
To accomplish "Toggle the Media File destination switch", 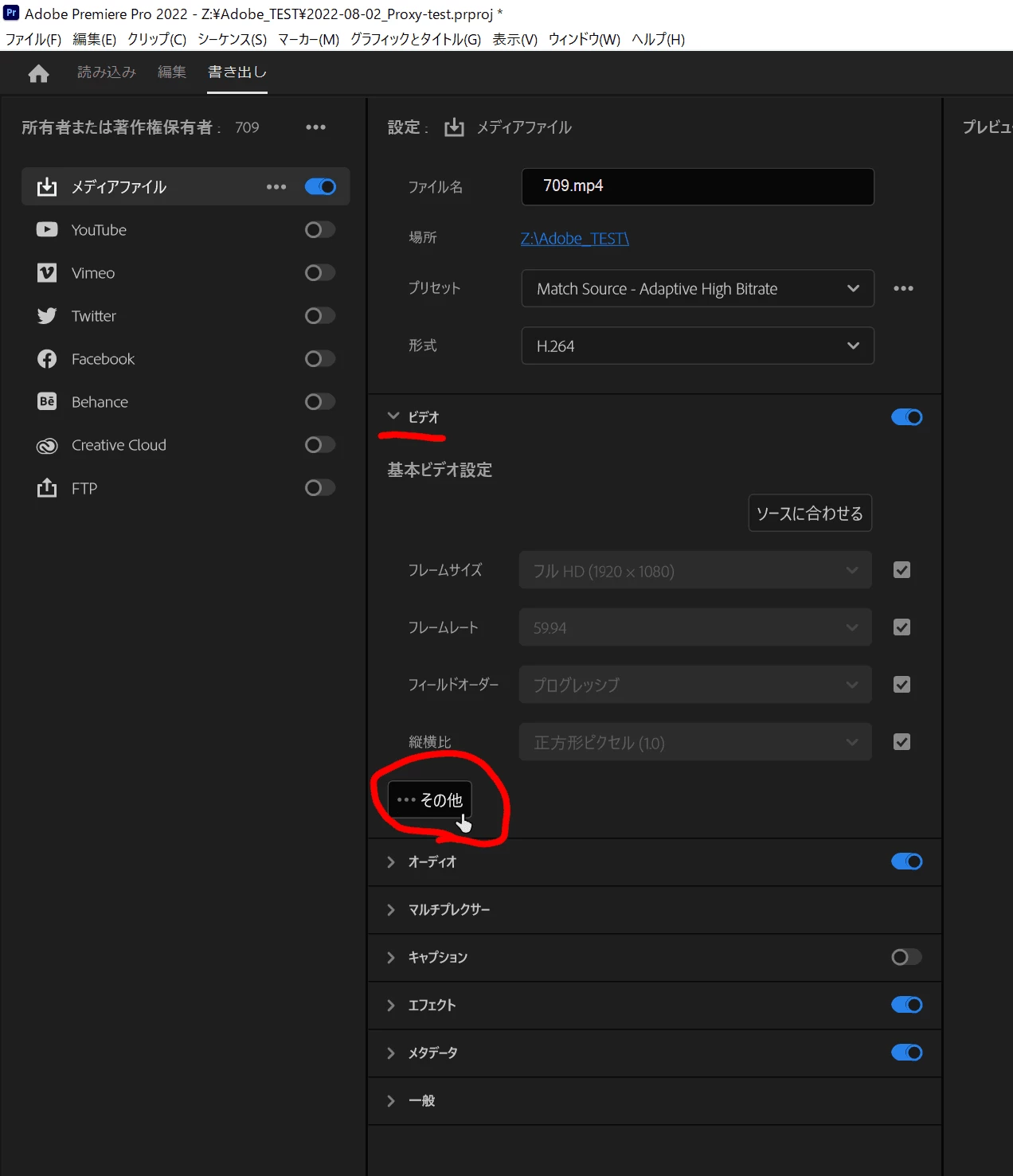I will click(x=320, y=186).
